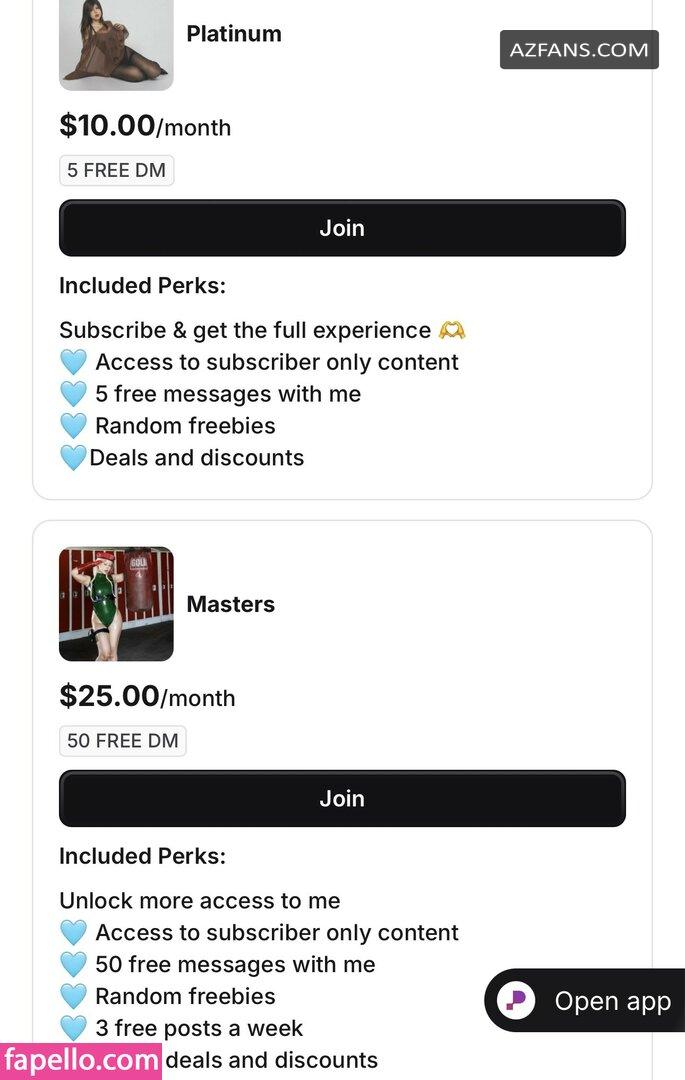This screenshot has height=1080, width=685.
Task: Click the purple app logo icon
Action: pos(517,1001)
